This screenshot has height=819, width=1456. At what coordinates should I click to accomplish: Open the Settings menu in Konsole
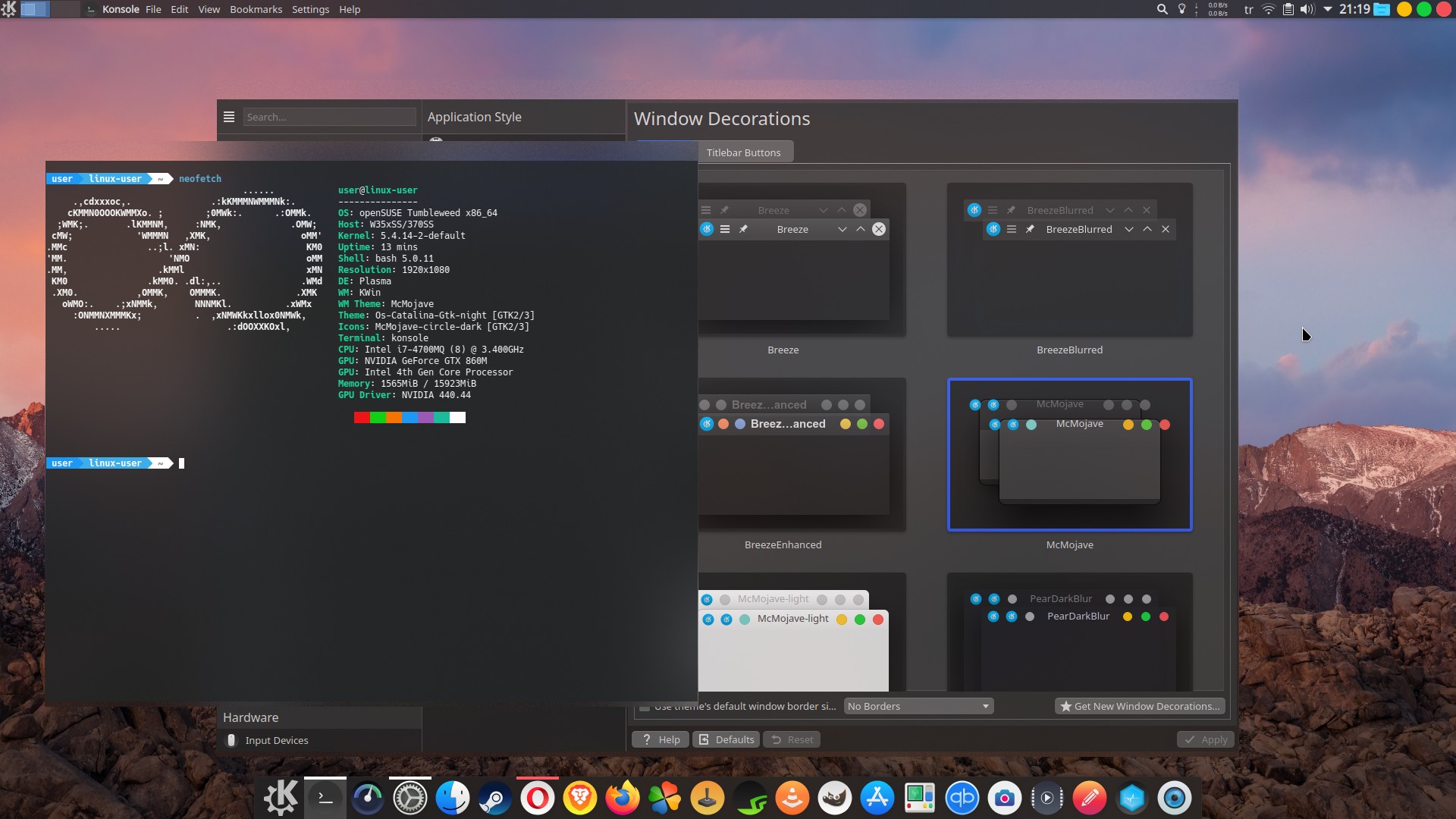[310, 9]
